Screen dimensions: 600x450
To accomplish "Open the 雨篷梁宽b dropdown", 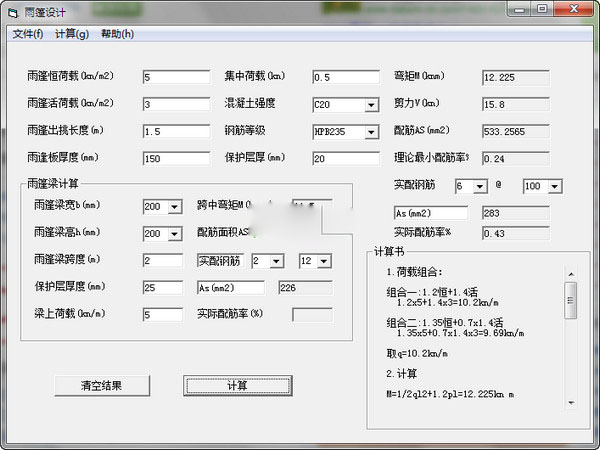I will click(x=175, y=206).
